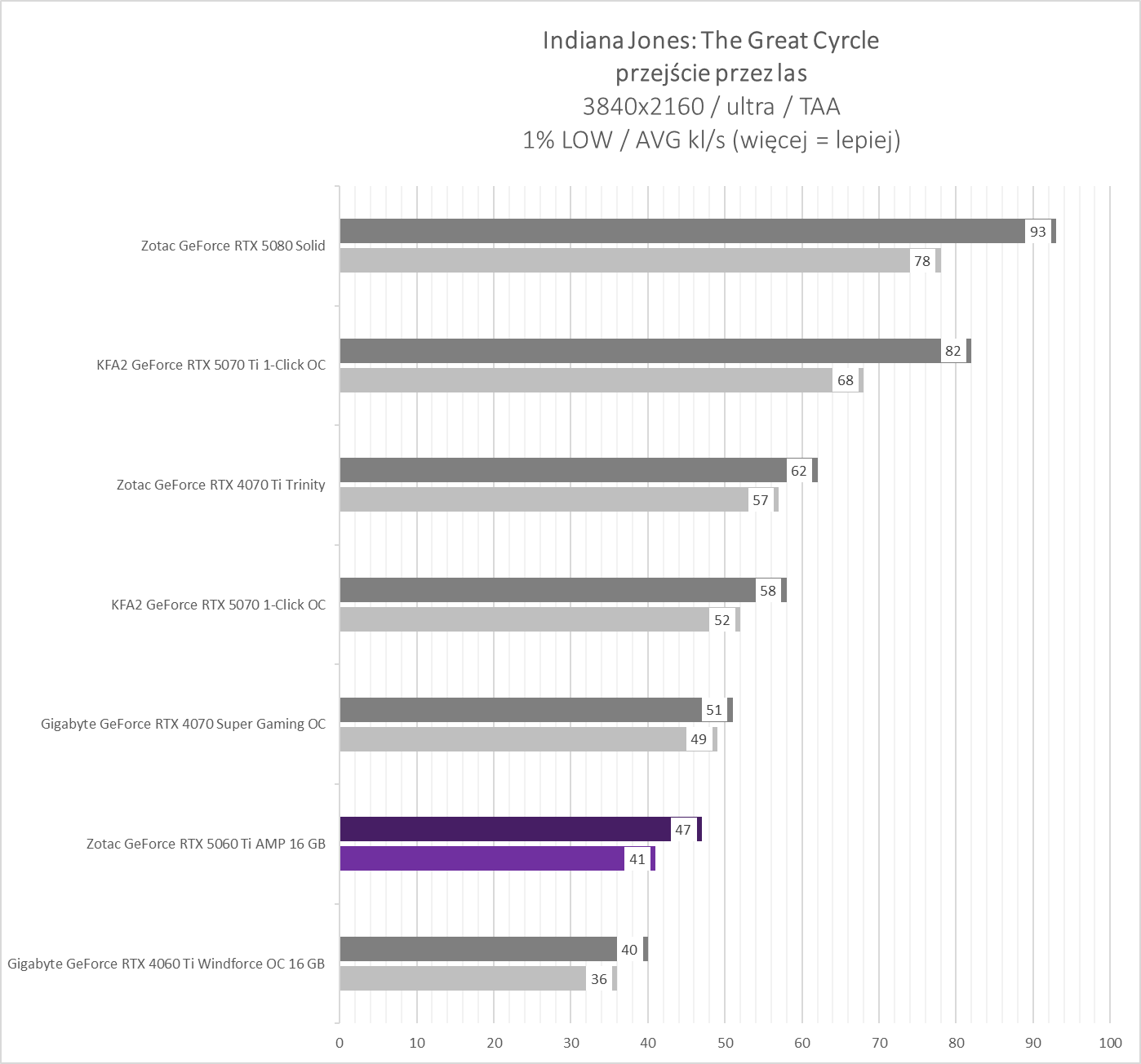This screenshot has width=1141, height=1064.
Task: Click the chart title 'Indiana Jones: The Great Cyrcle'
Action: [711, 41]
